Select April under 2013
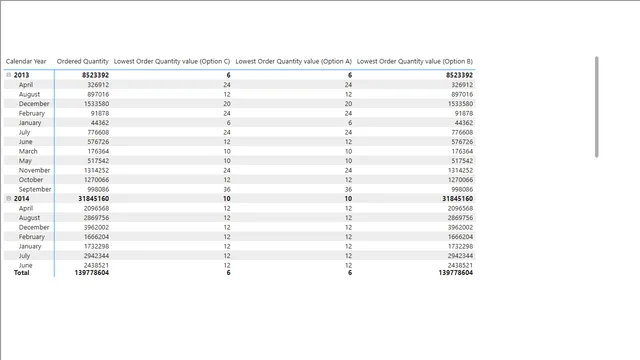The width and height of the screenshot is (640, 360). point(26,84)
